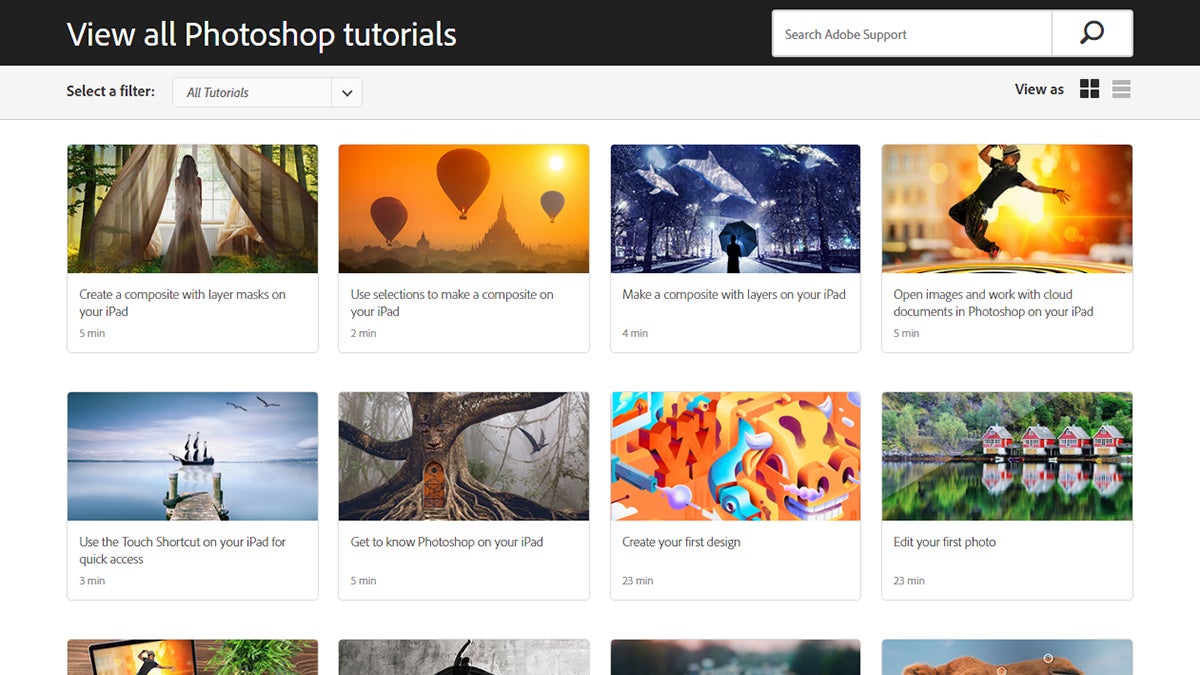Click '4 min' under the layers composite card

[635, 333]
